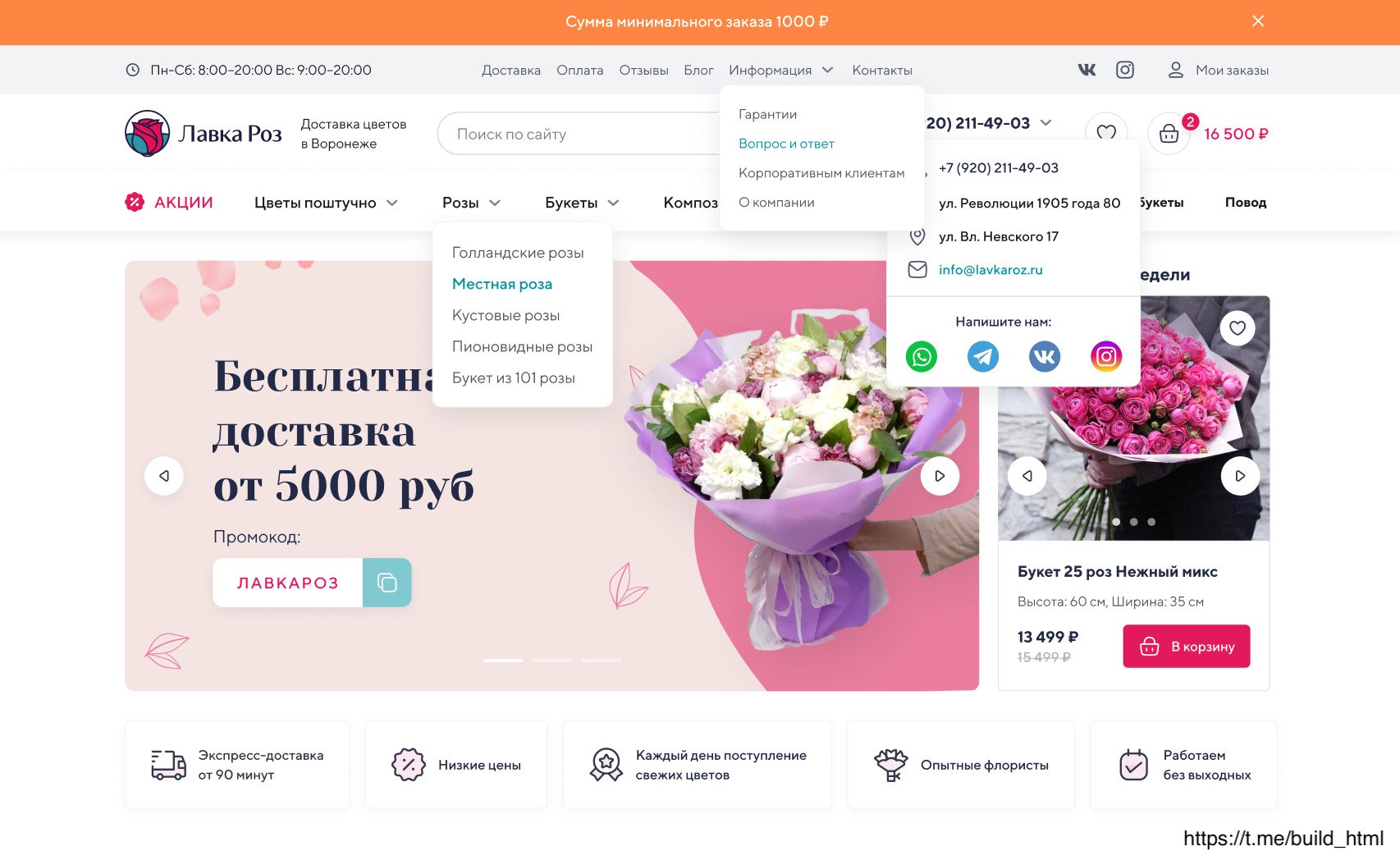Viewport: 1400px width, 860px height.
Task: Copy the ЛАВКАРОЗ promo code
Action: pos(387,583)
